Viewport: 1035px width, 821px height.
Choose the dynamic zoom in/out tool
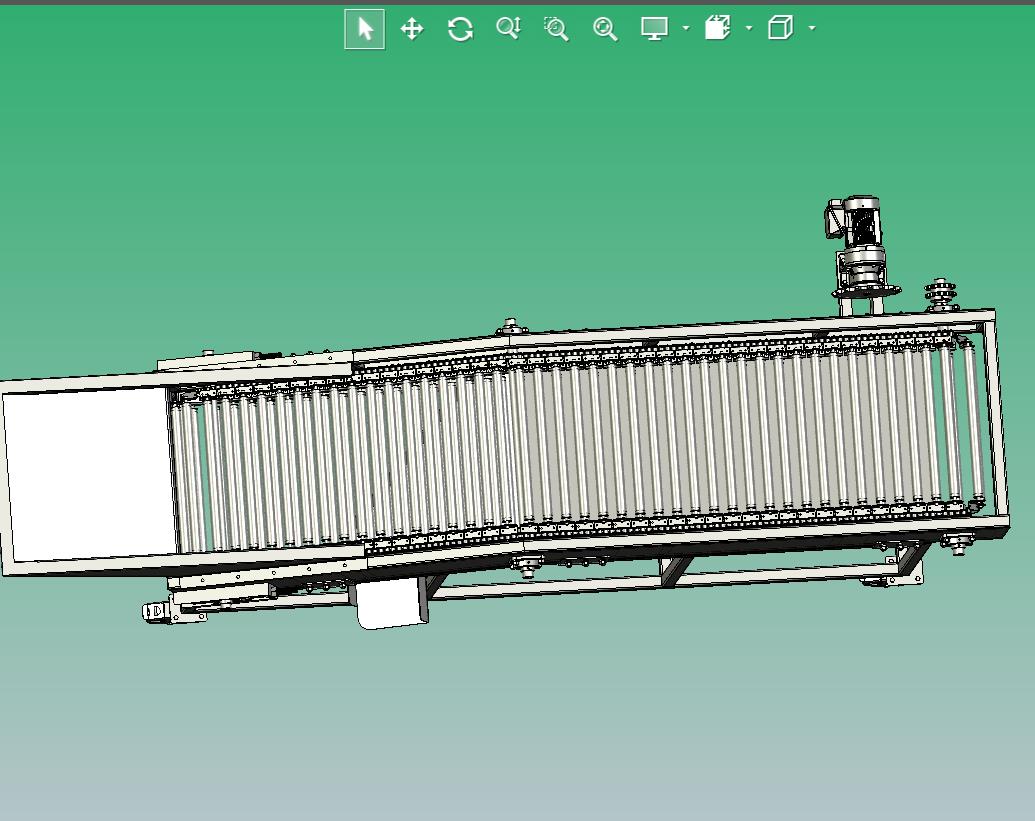tap(508, 29)
